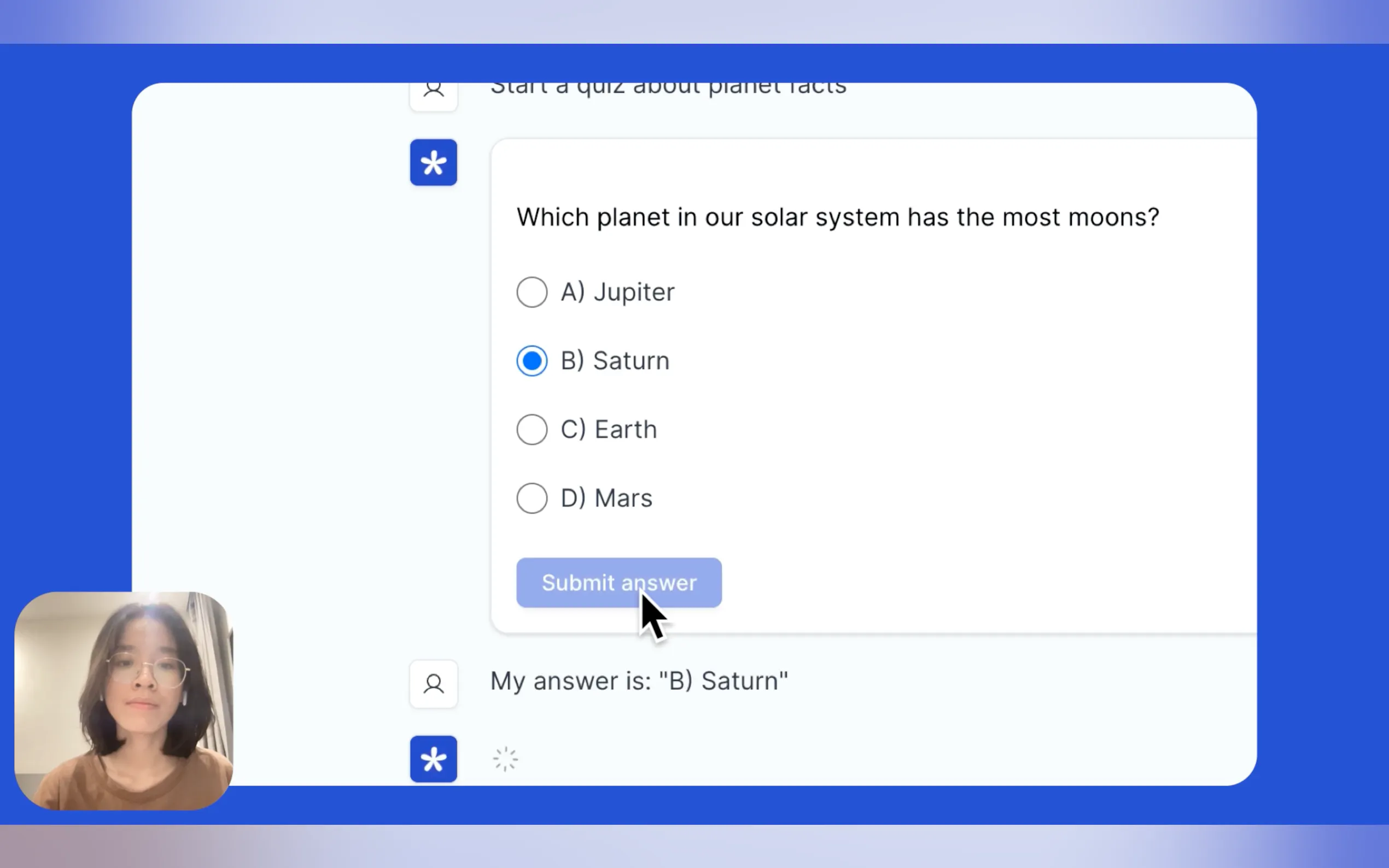The width and height of the screenshot is (1389, 868).
Task: Click the "C) Earth" option label
Action: point(609,430)
